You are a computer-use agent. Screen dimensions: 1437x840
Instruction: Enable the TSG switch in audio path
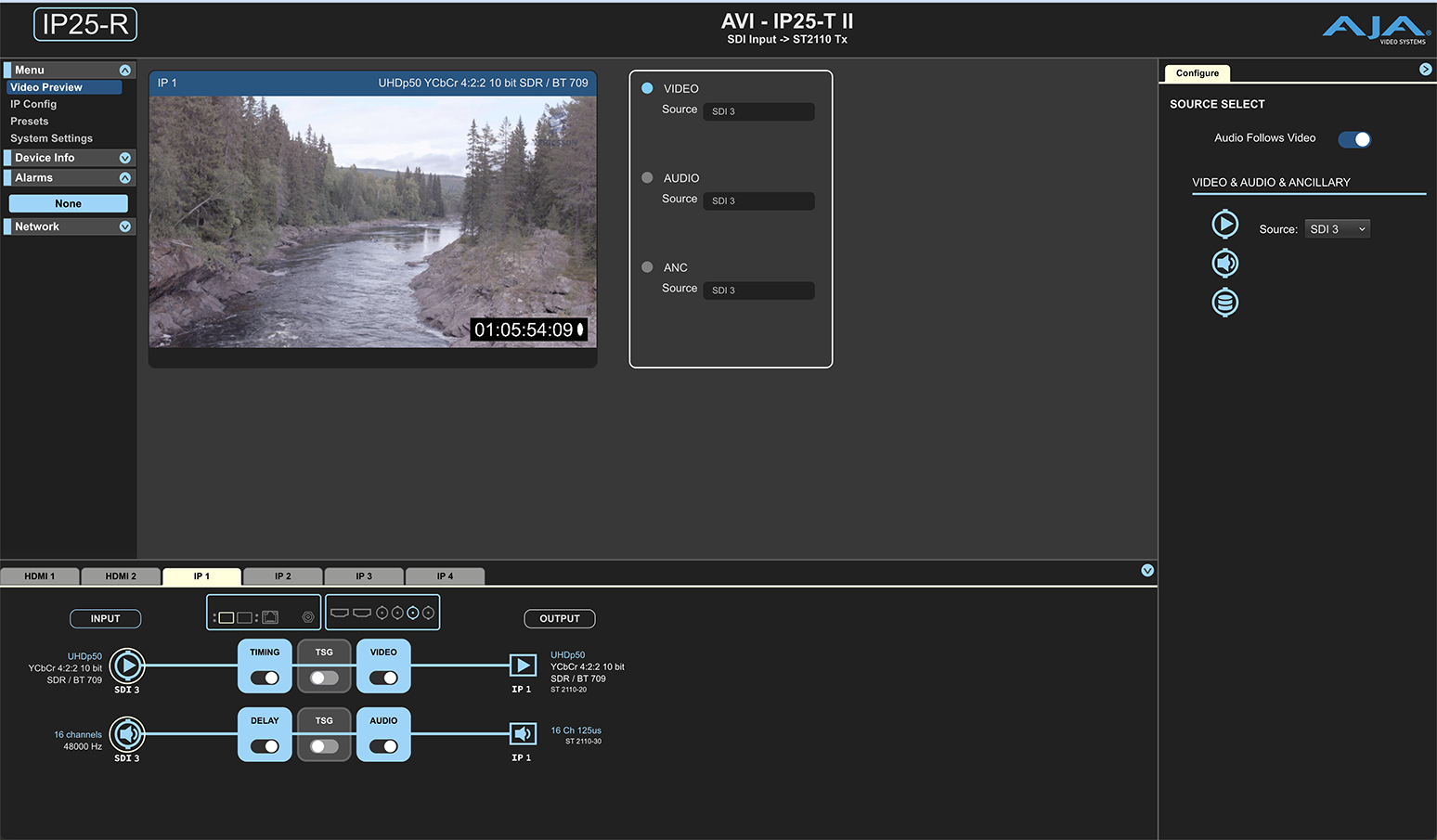tap(324, 746)
